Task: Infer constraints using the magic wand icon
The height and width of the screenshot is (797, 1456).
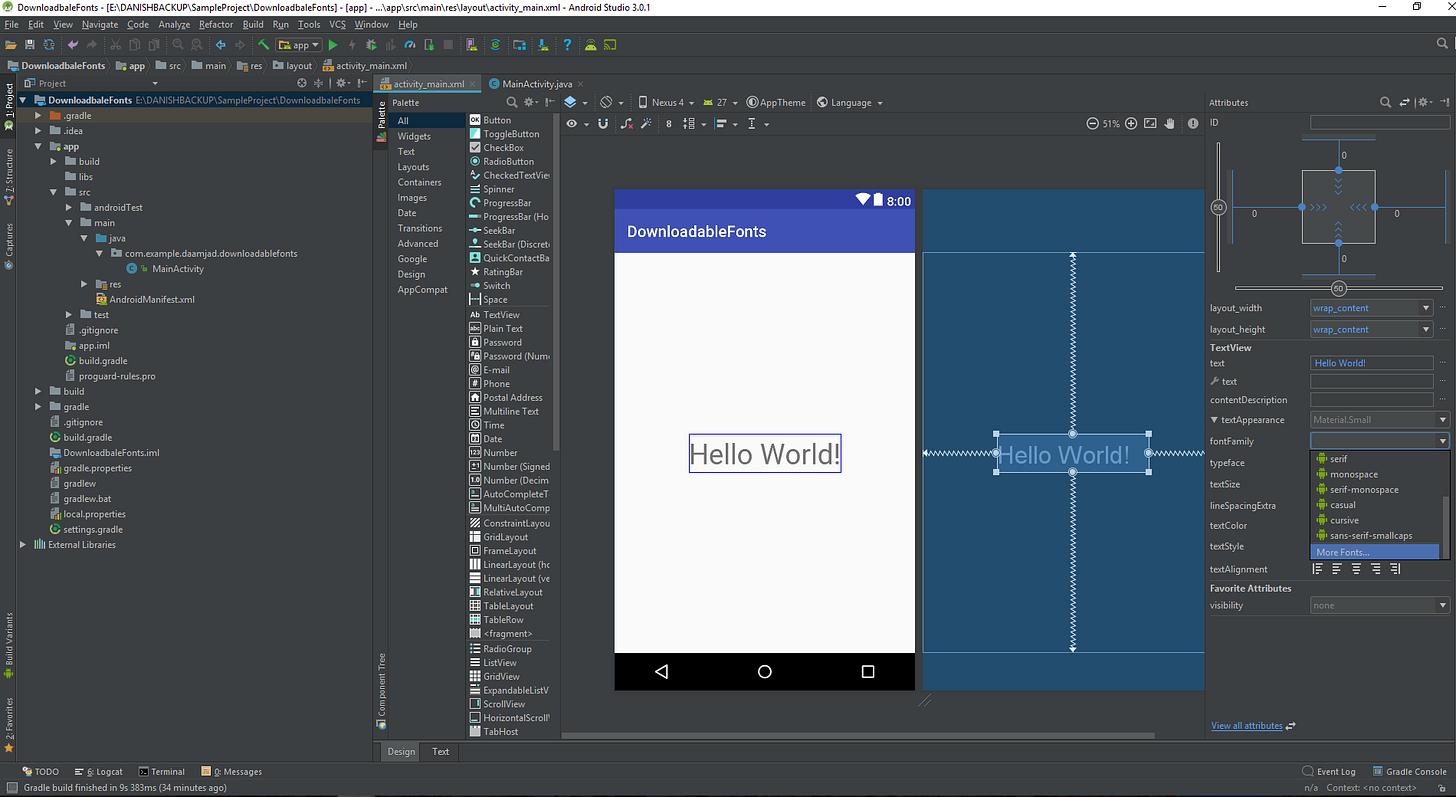Action: pyautogui.click(x=648, y=123)
